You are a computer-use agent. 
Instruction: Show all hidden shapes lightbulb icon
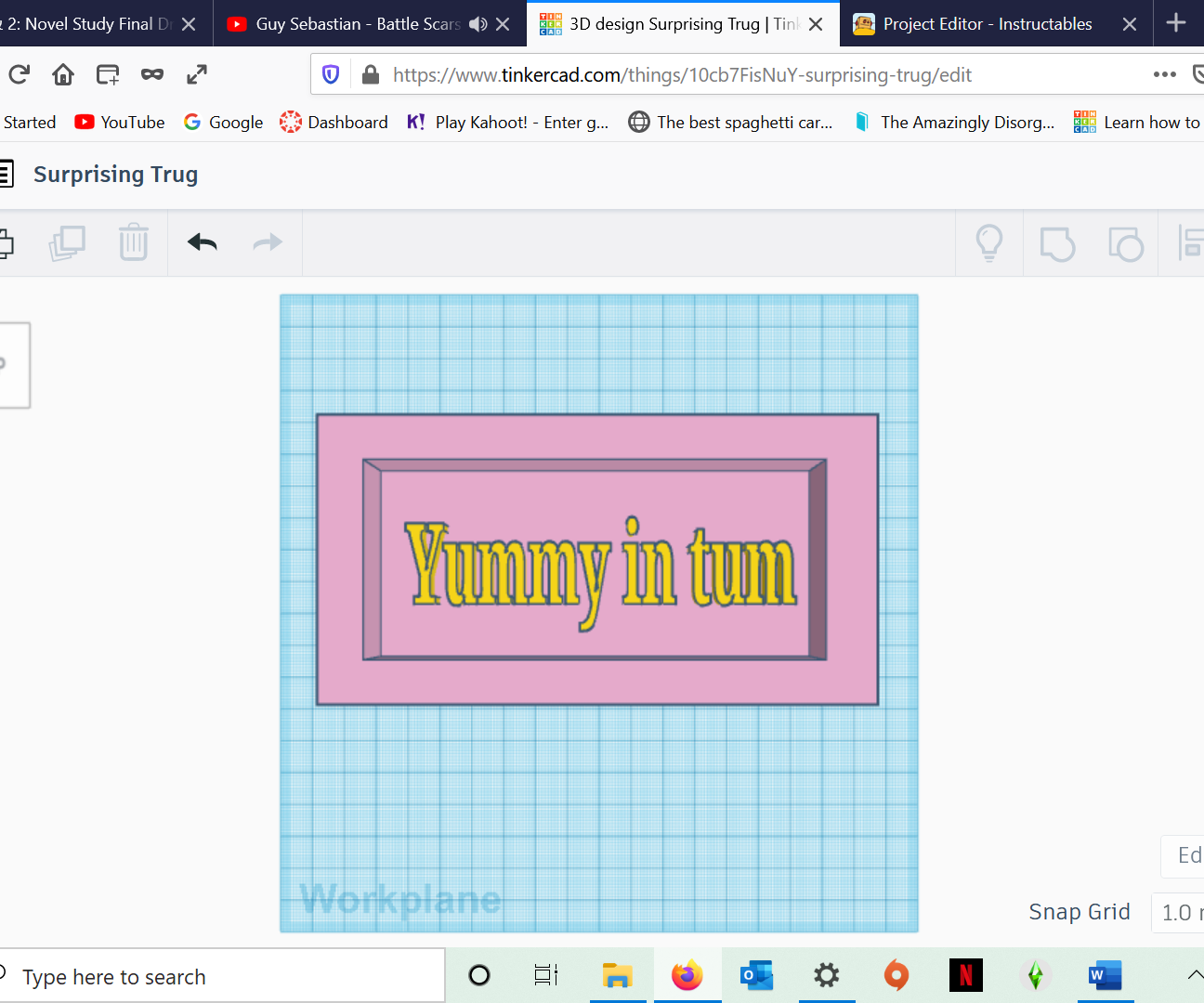[x=989, y=243]
